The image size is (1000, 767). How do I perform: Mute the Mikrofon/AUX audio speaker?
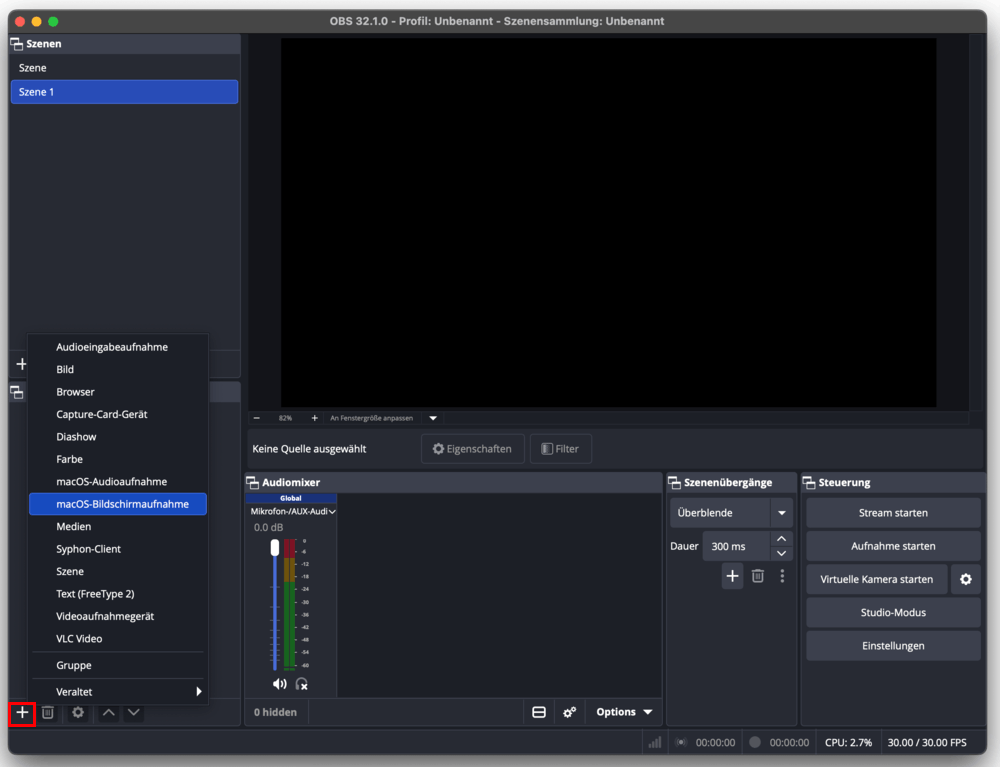279,684
